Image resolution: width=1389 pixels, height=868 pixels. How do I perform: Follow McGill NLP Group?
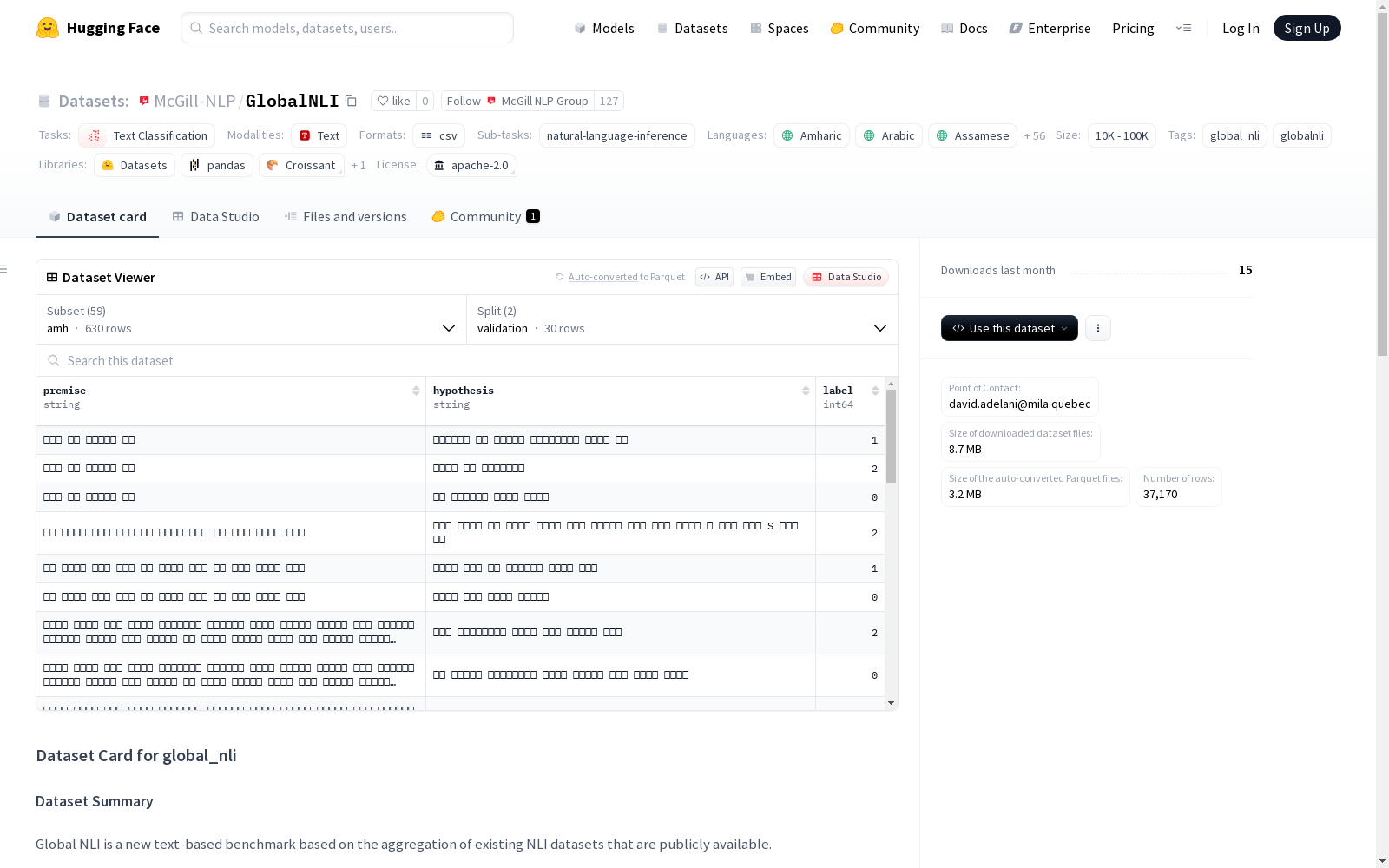(517, 101)
